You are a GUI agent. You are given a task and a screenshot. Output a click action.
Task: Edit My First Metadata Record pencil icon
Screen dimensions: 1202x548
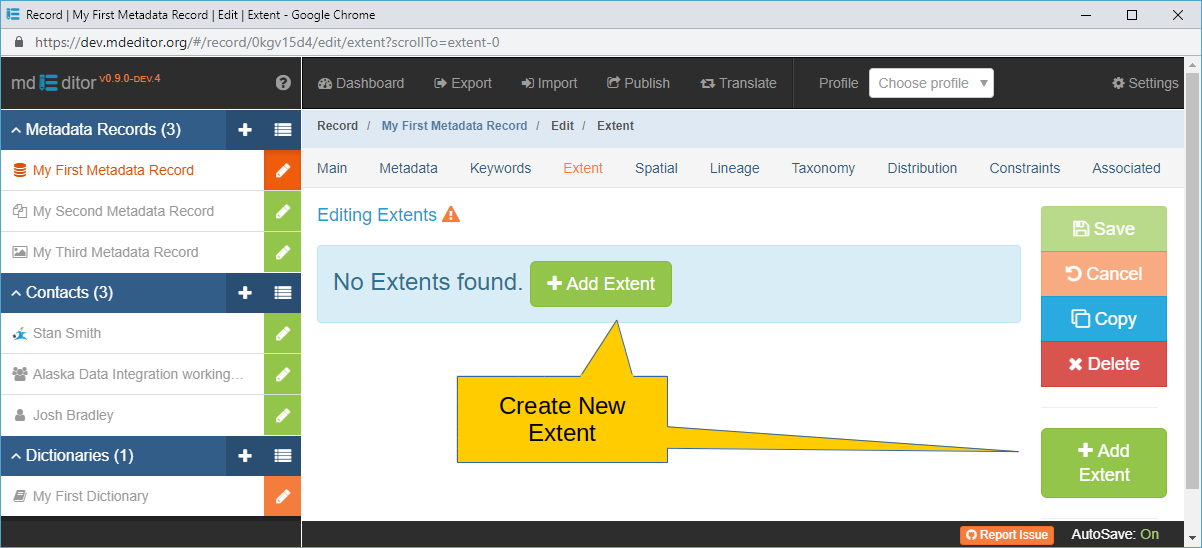click(282, 170)
